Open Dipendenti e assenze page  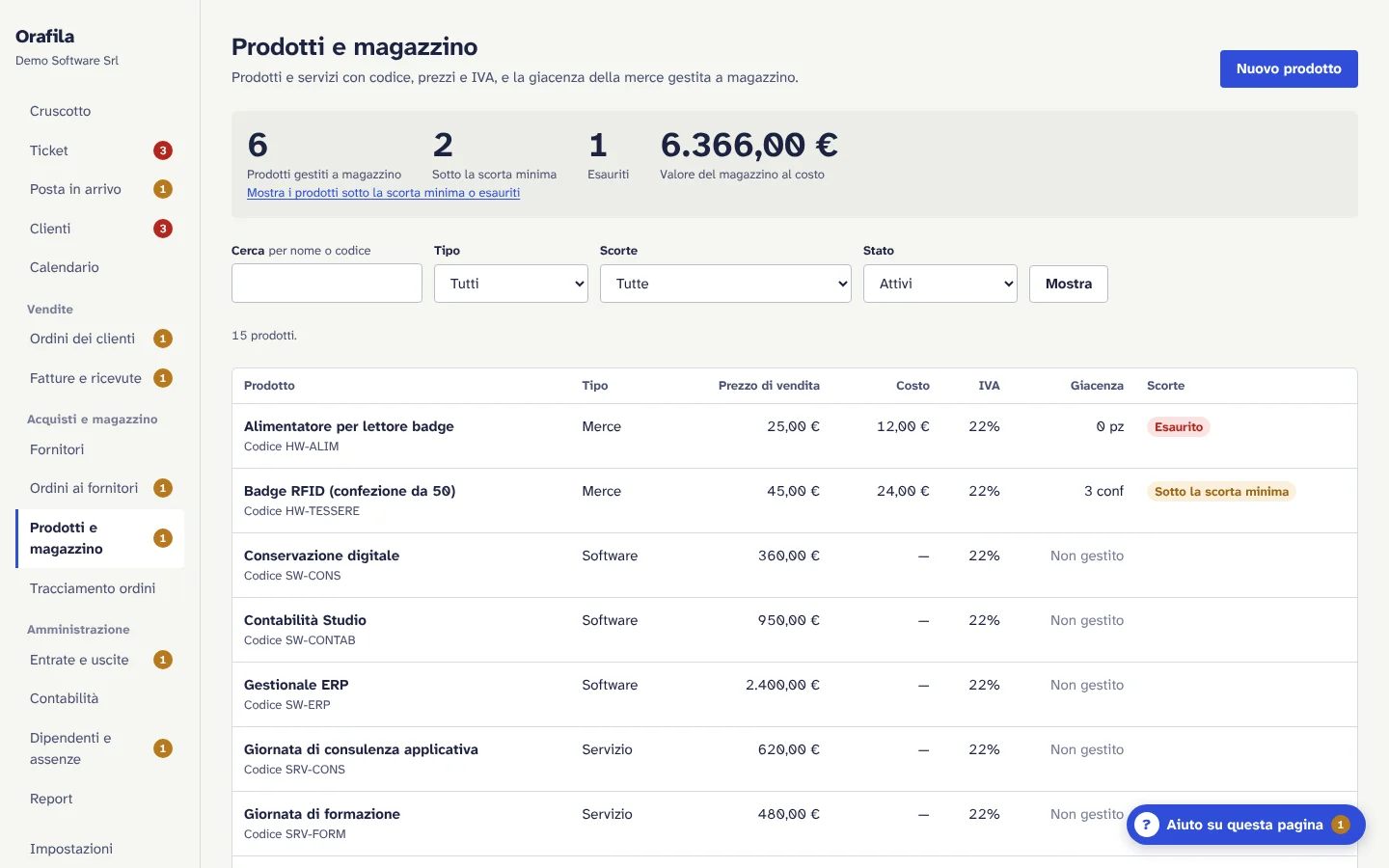pos(100,748)
